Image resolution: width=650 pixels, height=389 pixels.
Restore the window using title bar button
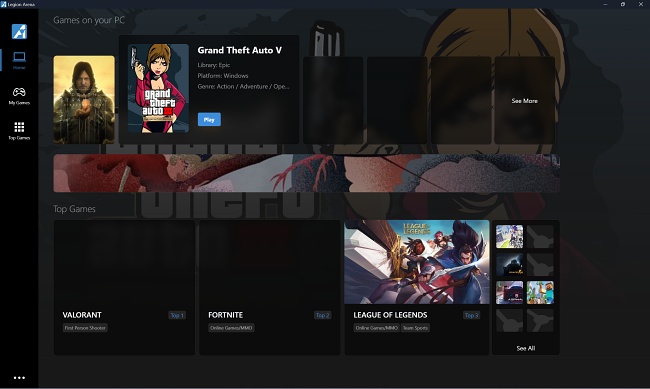[x=623, y=4]
